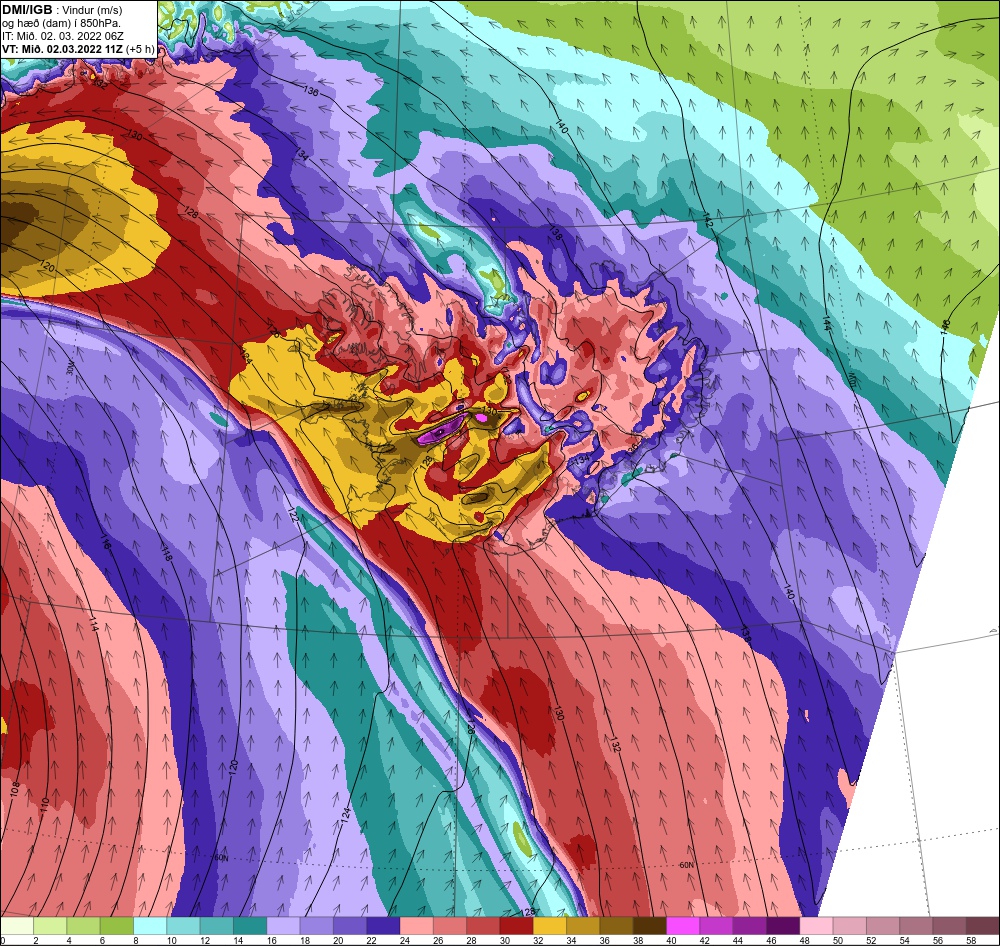
Task: Click the '146' contour height label
Action: [945, 325]
